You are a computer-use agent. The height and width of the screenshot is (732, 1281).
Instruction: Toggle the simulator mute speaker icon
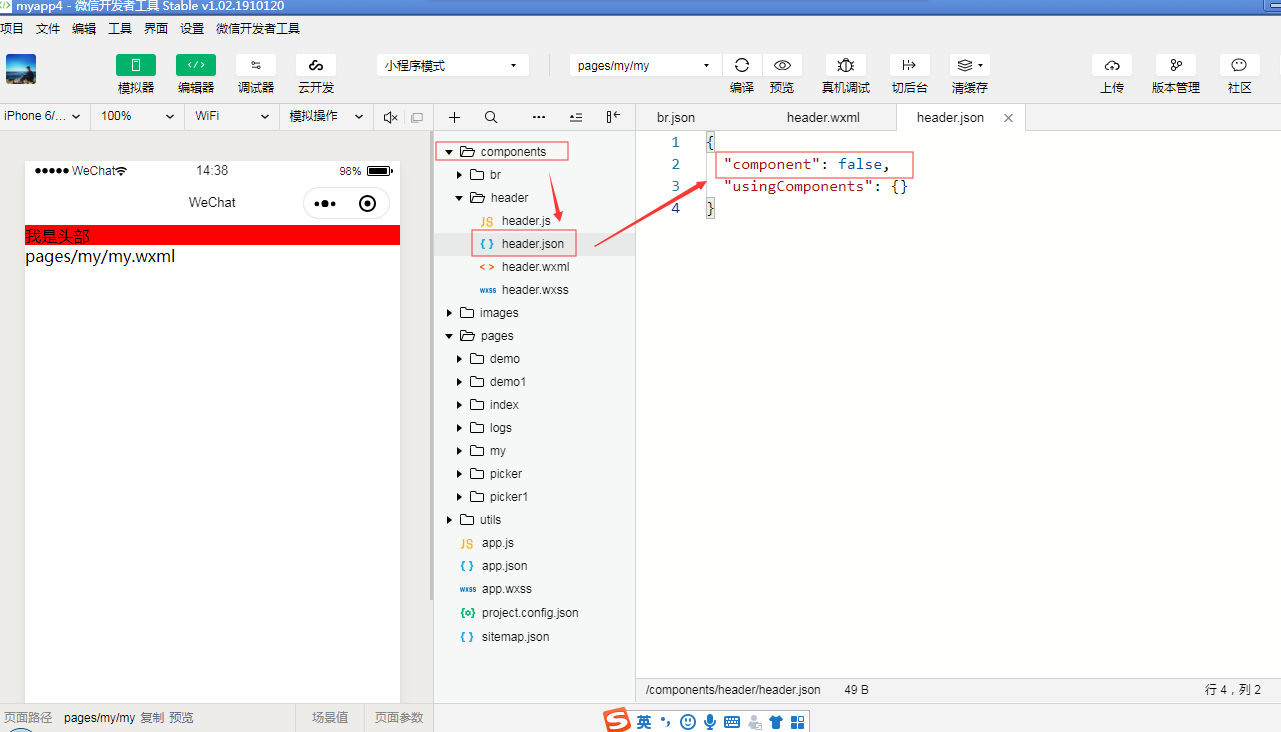point(390,117)
